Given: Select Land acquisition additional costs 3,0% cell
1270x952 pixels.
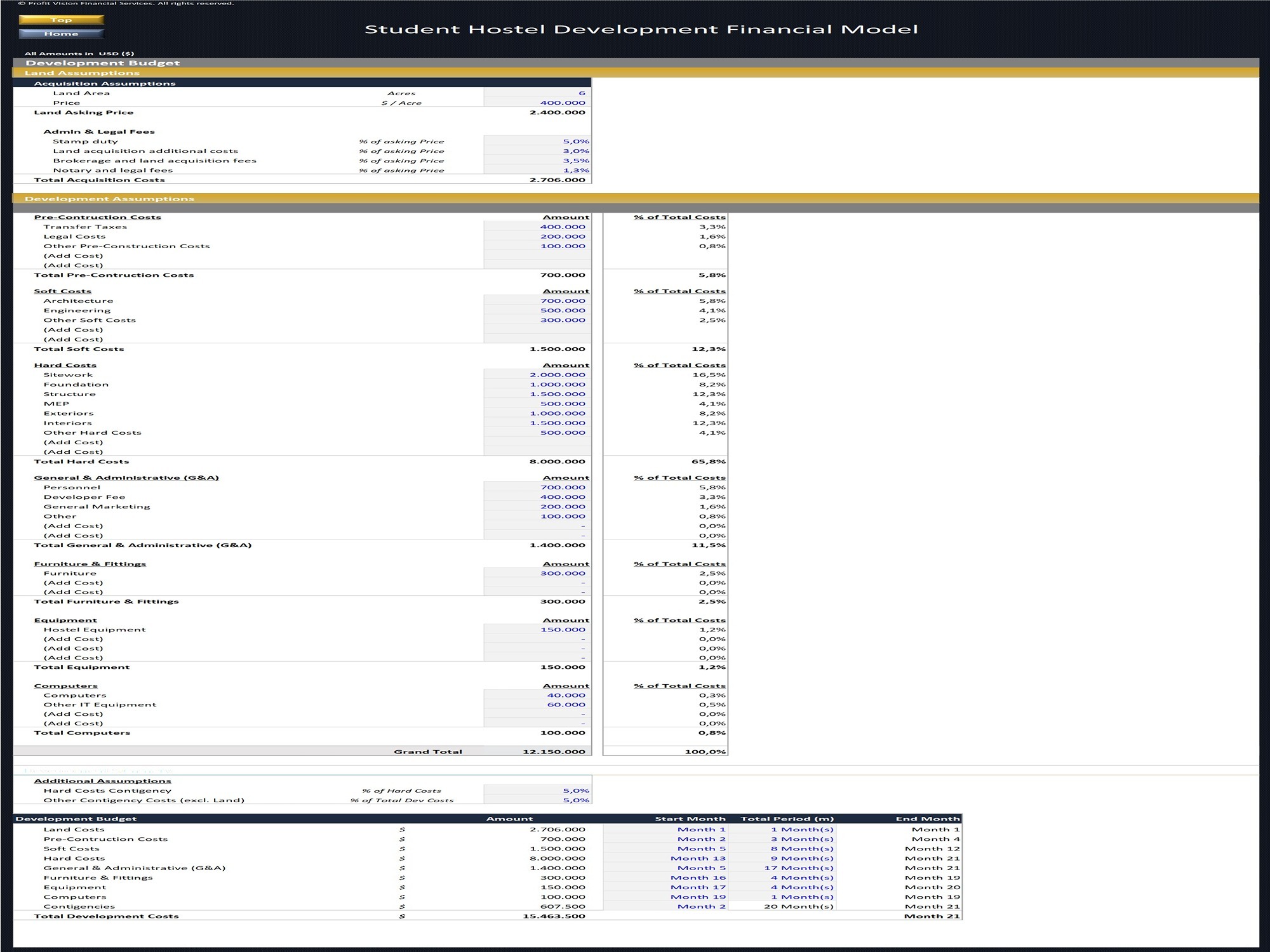Looking at the screenshot, I should [537, 150].
